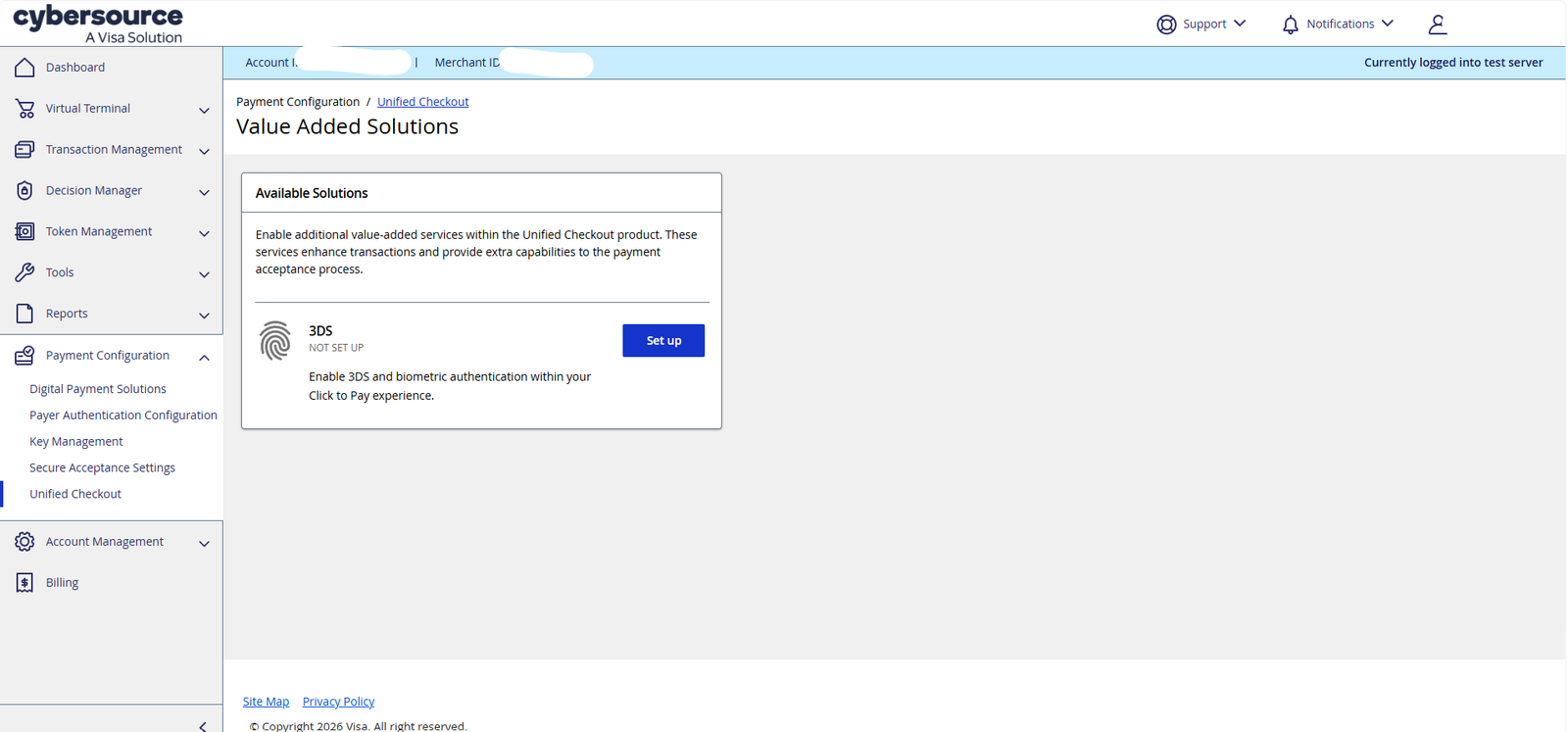Click the Reports document icon
The image size is (1568, 732).
24,314
